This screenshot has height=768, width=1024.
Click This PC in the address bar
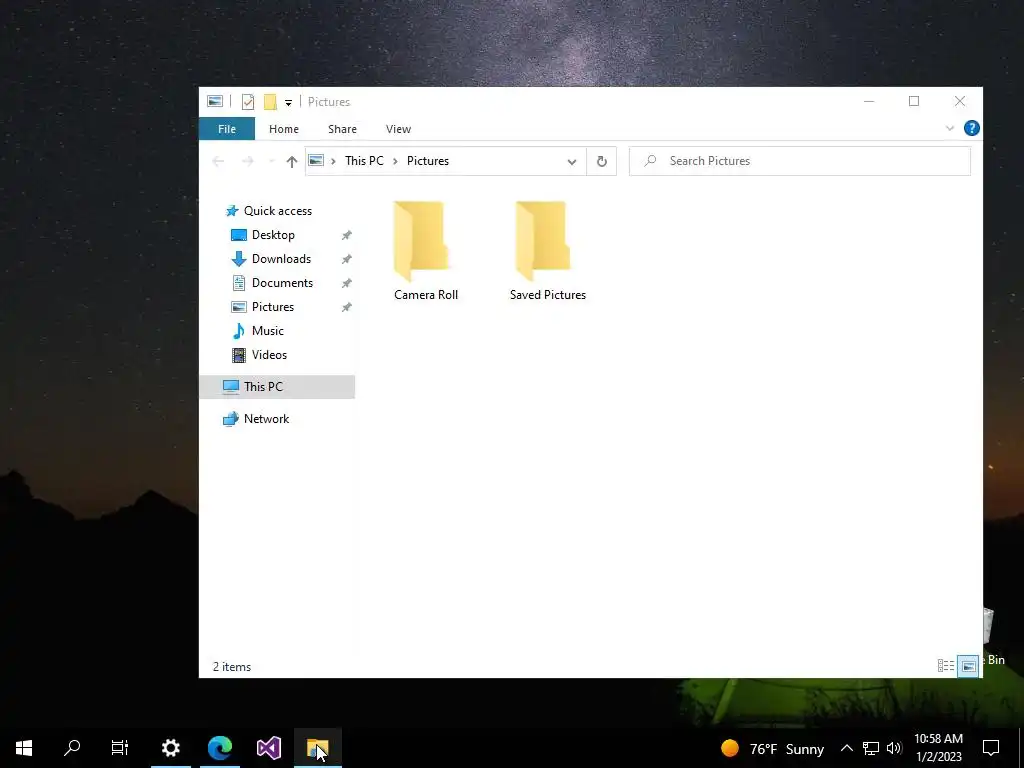pyautogui.click(x=364, y=161)
